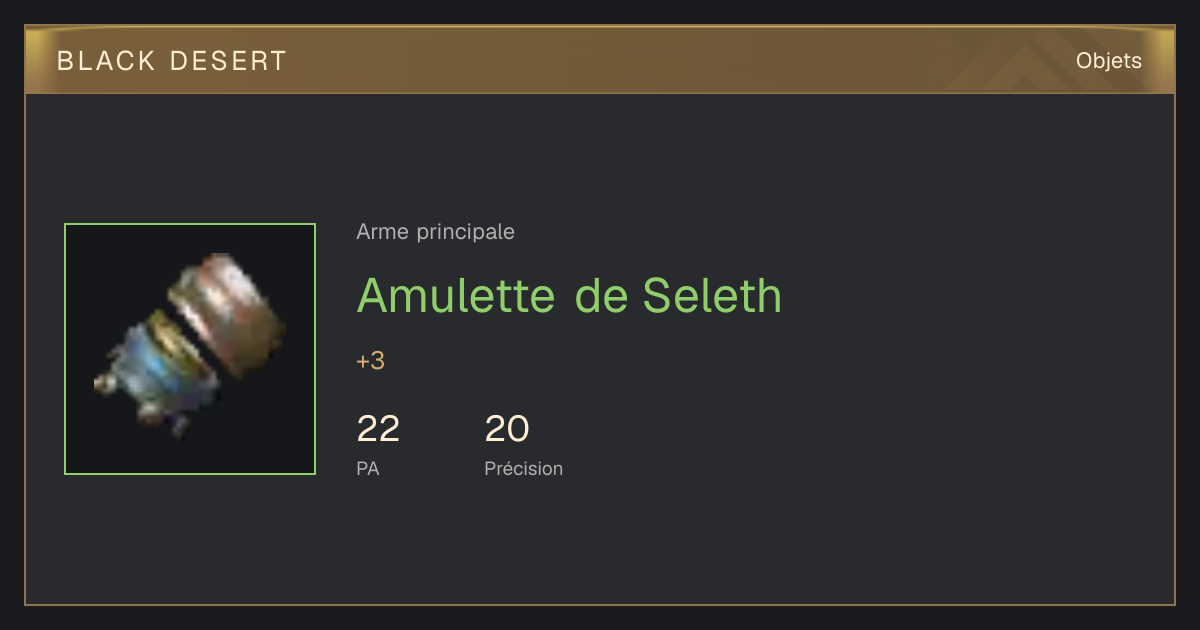Image resolution: width=1200 pixels, height=630 pixels.
Task: Click the Amulette de Seleth item icon
Action: [x=190, y=349]
